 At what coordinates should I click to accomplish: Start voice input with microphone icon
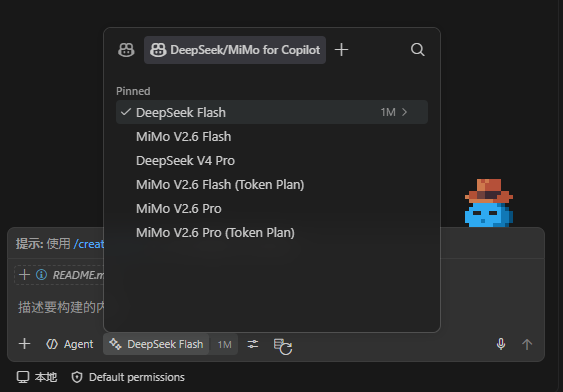pyautogui.click(x=501, y=344)
